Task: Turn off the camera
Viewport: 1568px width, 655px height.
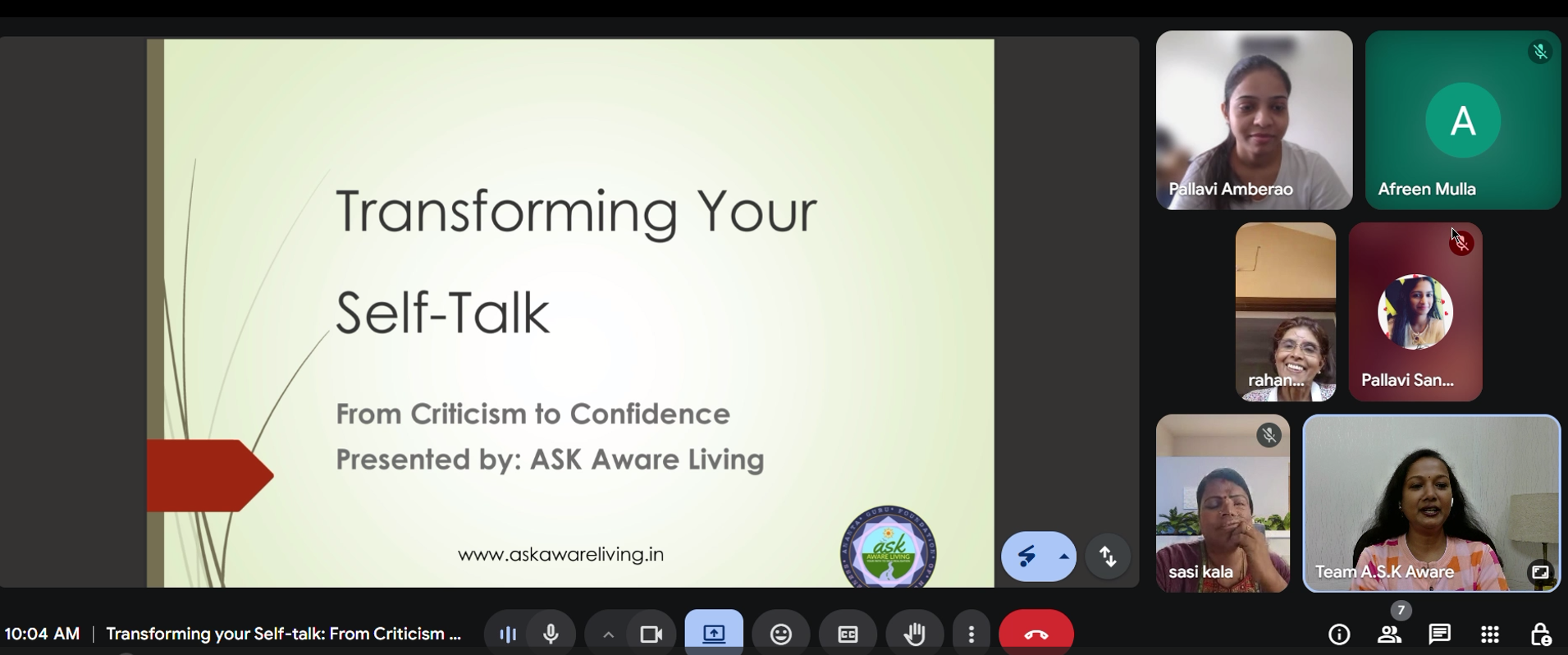Action: [x=651, y=634]
